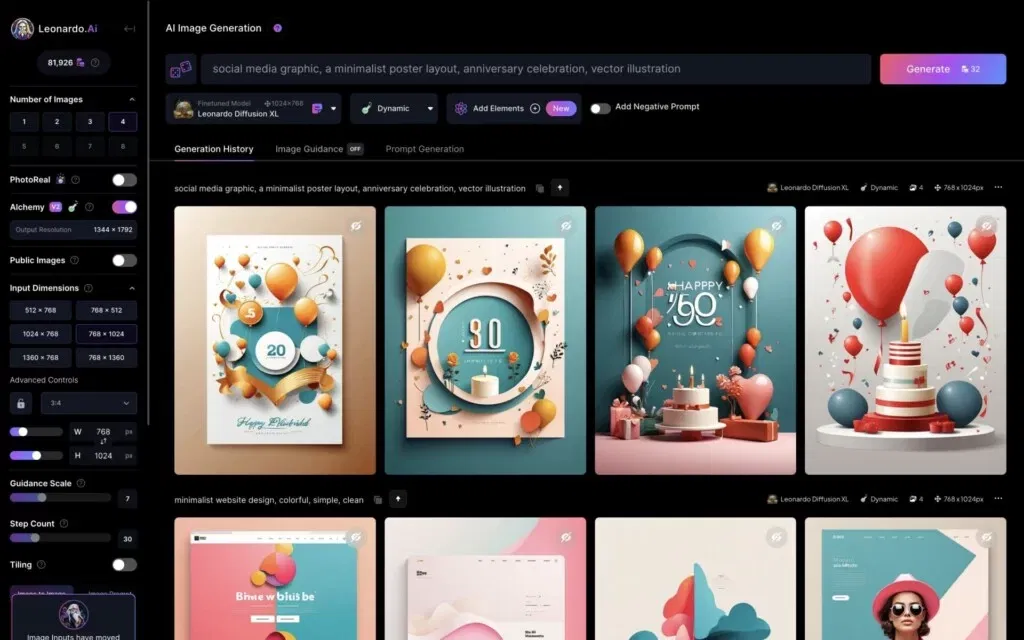Viewport: 1024px width, 640px height.
Task: Enable the PhotoReal toggle
Action: (x=124, y=180)
